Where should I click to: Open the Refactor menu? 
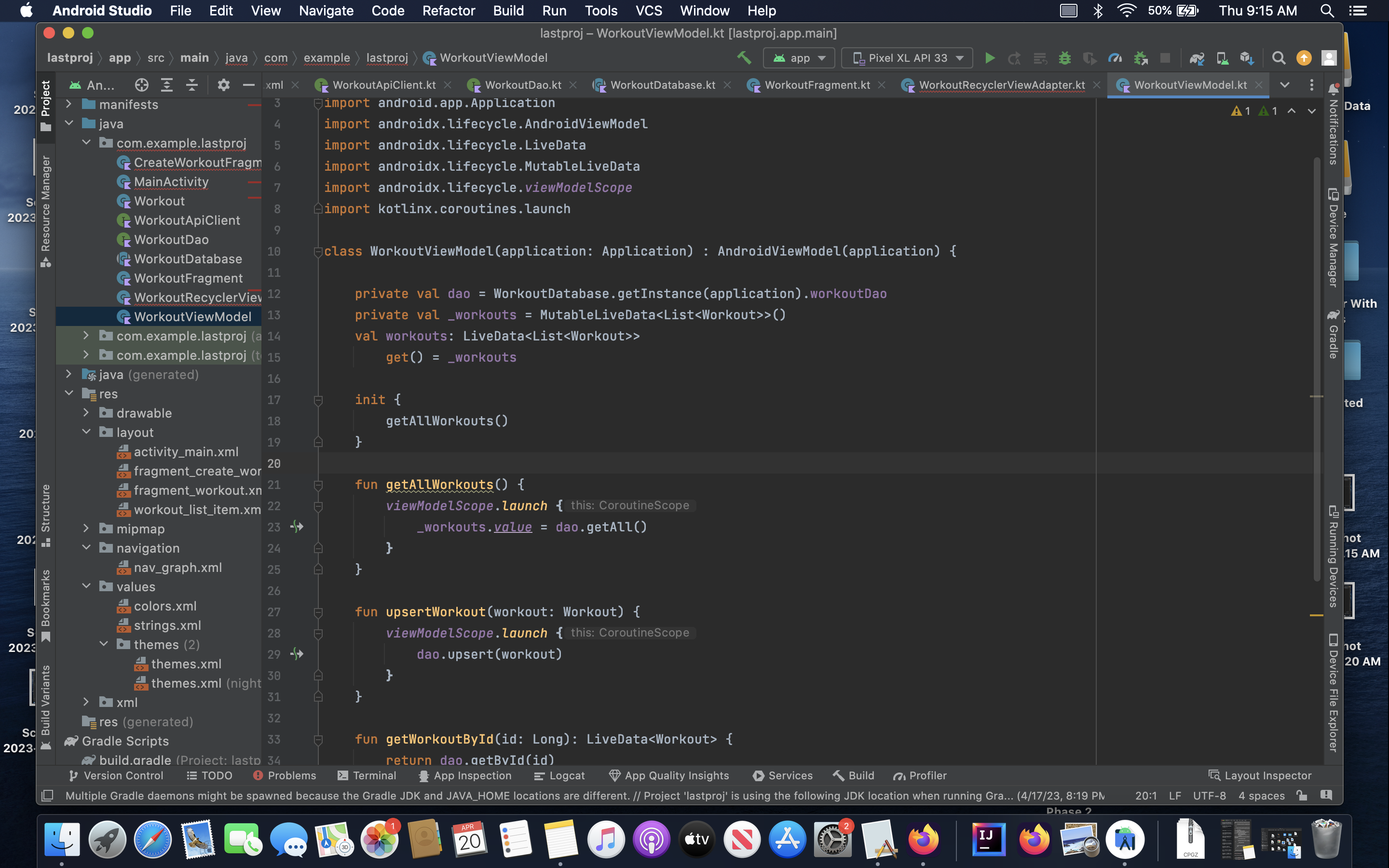[x=448, y=11]
